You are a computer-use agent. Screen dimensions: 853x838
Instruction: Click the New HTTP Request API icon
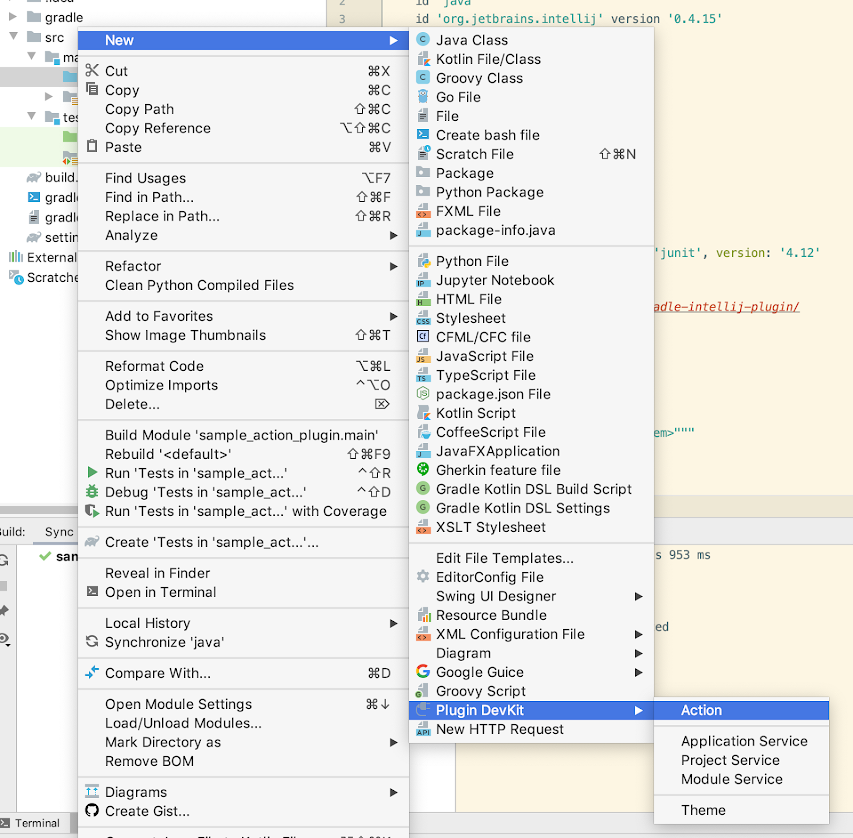click(423, 729)
